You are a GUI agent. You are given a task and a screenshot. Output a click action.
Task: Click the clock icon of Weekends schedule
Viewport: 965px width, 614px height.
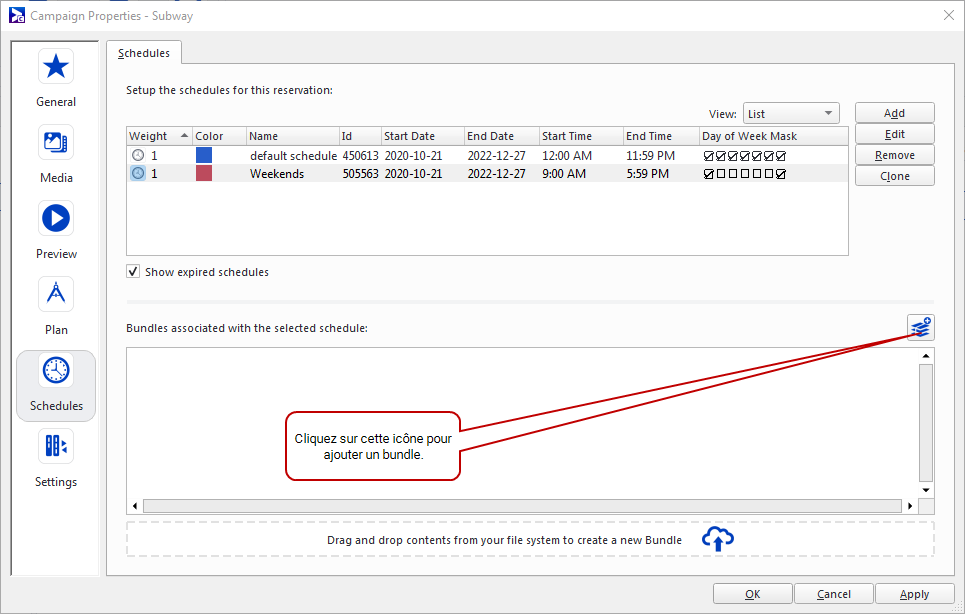click(x=138, y=174)
